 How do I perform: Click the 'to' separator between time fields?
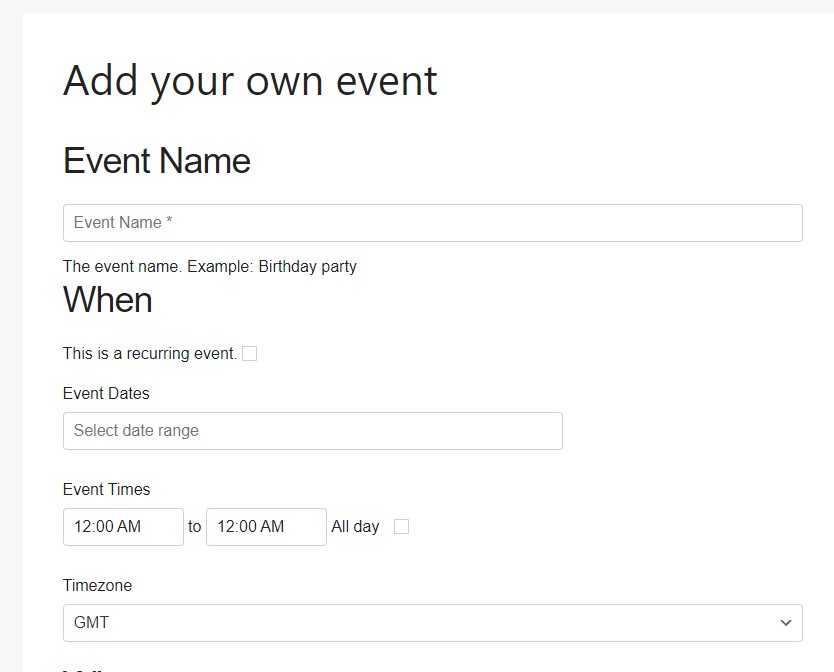pyautogui.click(x=195, y=527)
